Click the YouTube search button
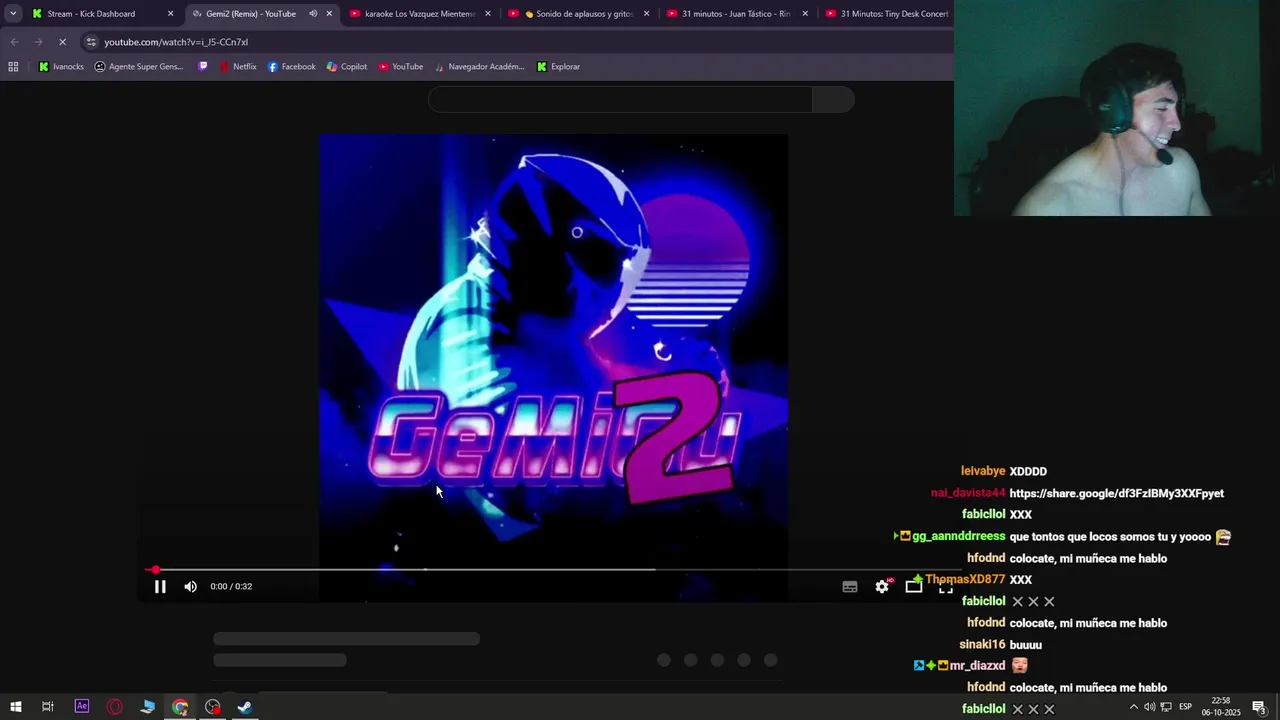The width and height of the screenshot is (1280, 720). (x=834, y=99)
